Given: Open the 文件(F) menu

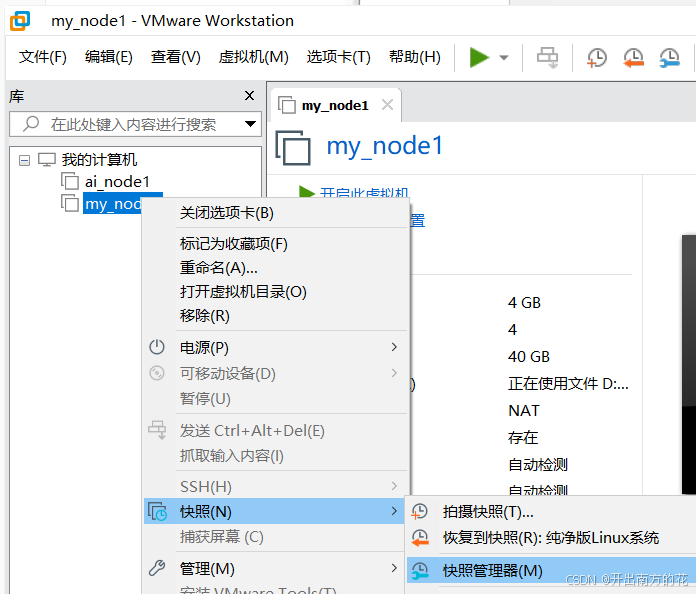Looking at the screenshot, I should 43,57.
